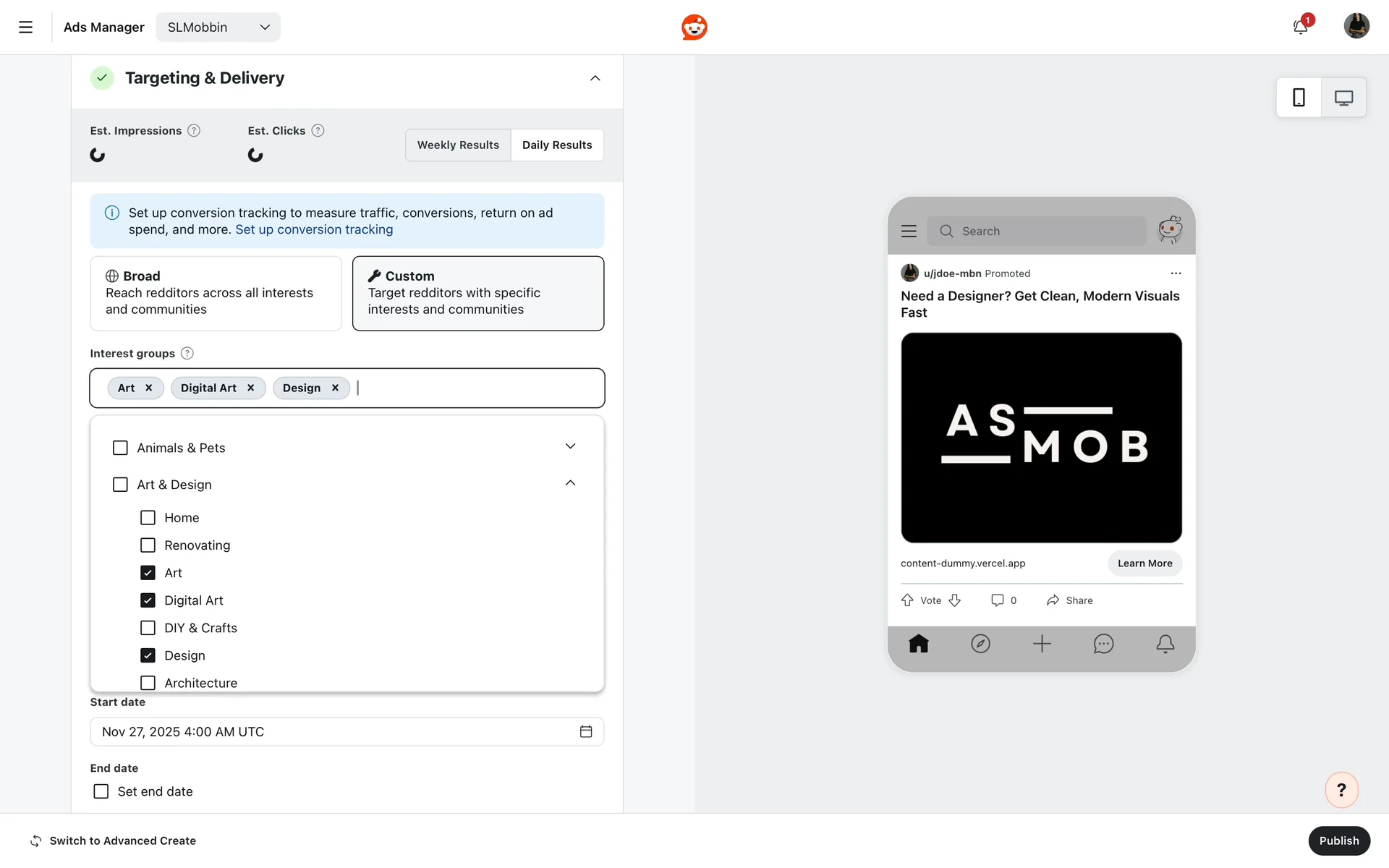The width and height of the screenshot is (1389, 868).
Task: Open the hamburger main menu
Action: click(x=25, y=27)
